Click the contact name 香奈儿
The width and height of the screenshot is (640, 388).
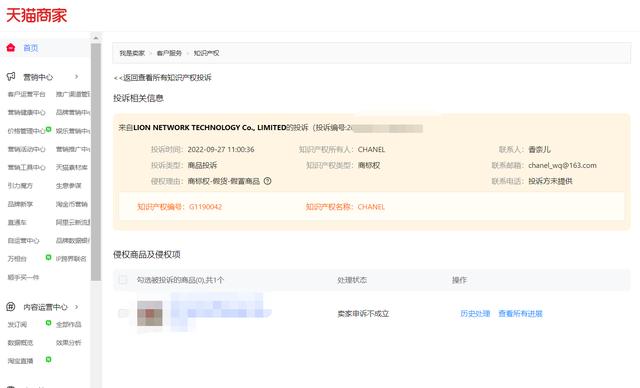tap(540, 149)
